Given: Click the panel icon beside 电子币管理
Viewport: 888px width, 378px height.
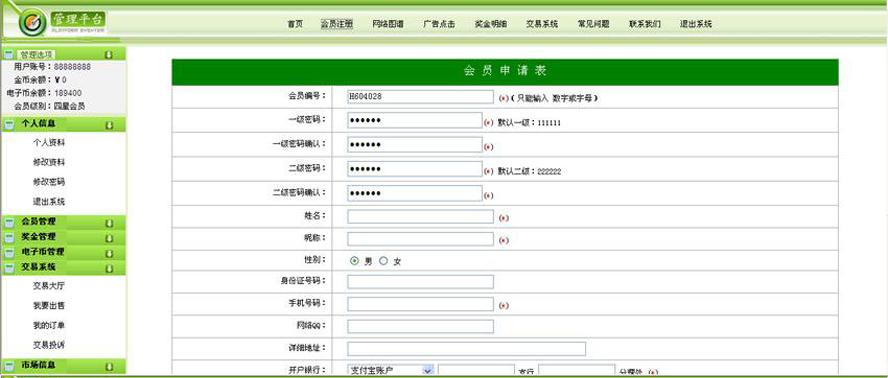Looking at the screenshot, I should pyautogui.click(x=8, y=253).
